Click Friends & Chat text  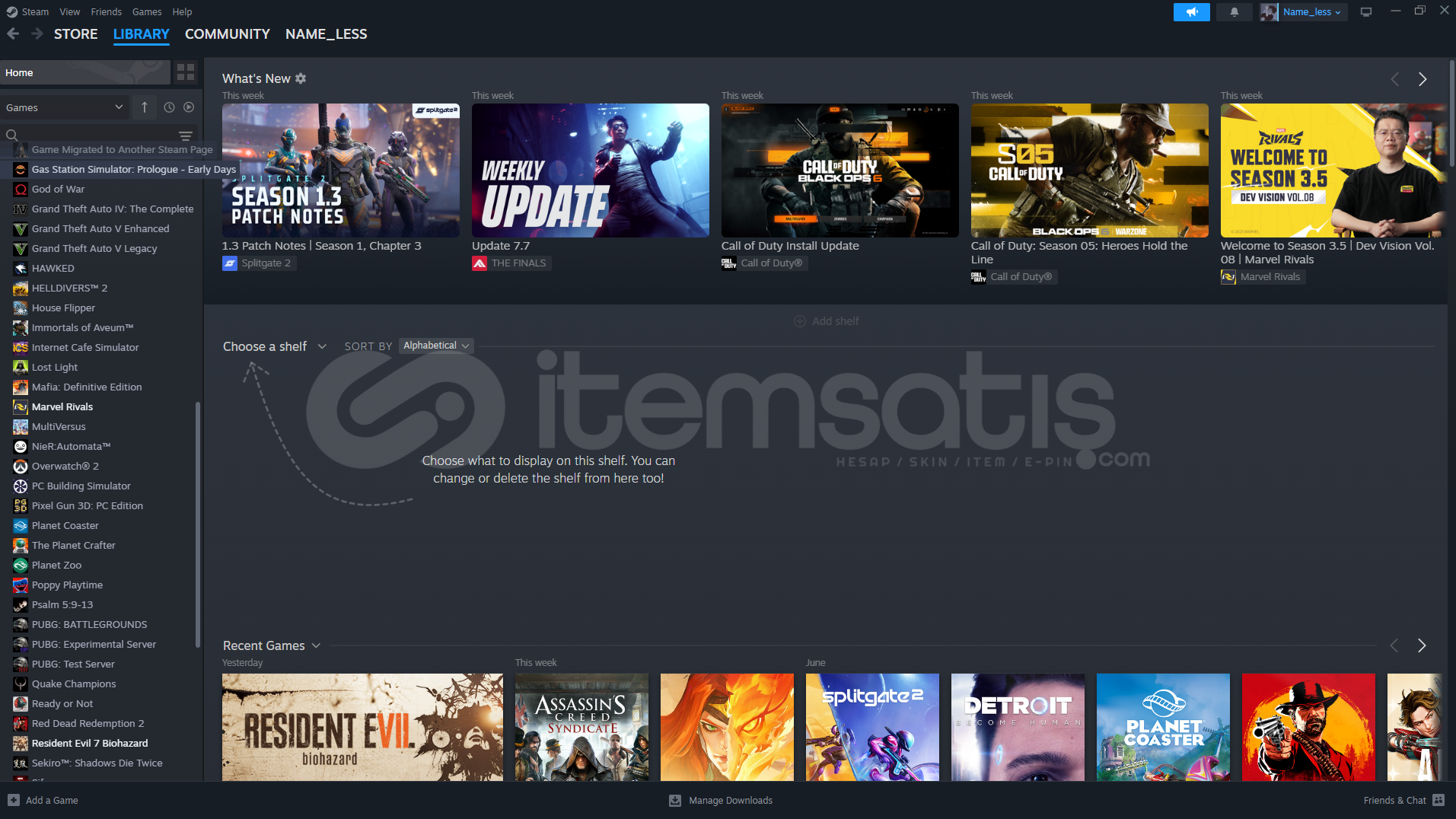pyautogui.click(x=1394, y=800)
